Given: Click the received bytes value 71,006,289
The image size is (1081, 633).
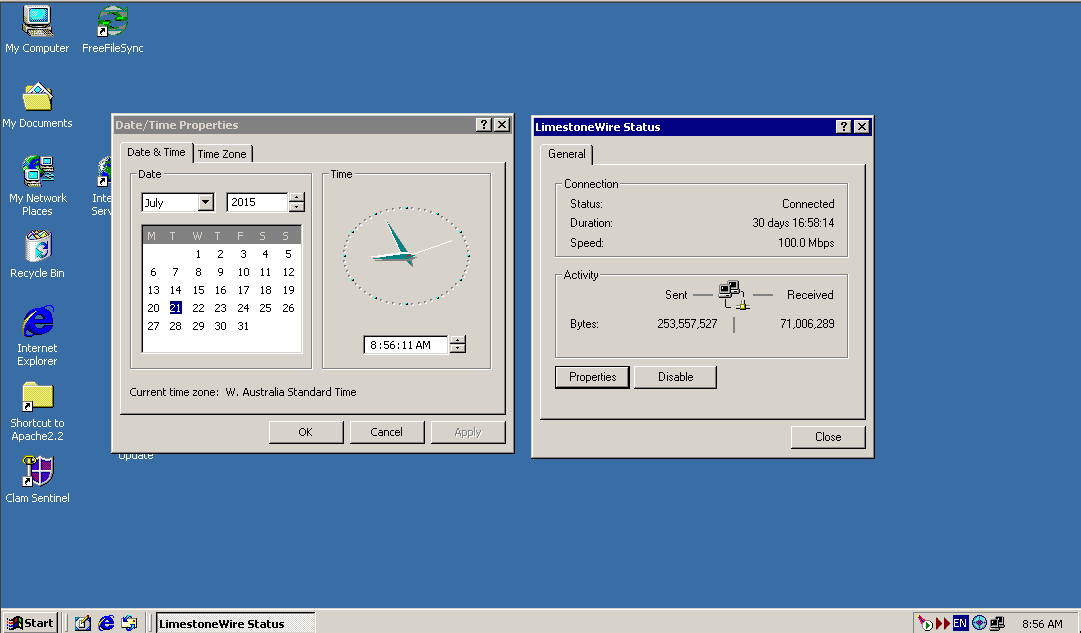Looking at the screenshot, I should click(x=807, y=324).
